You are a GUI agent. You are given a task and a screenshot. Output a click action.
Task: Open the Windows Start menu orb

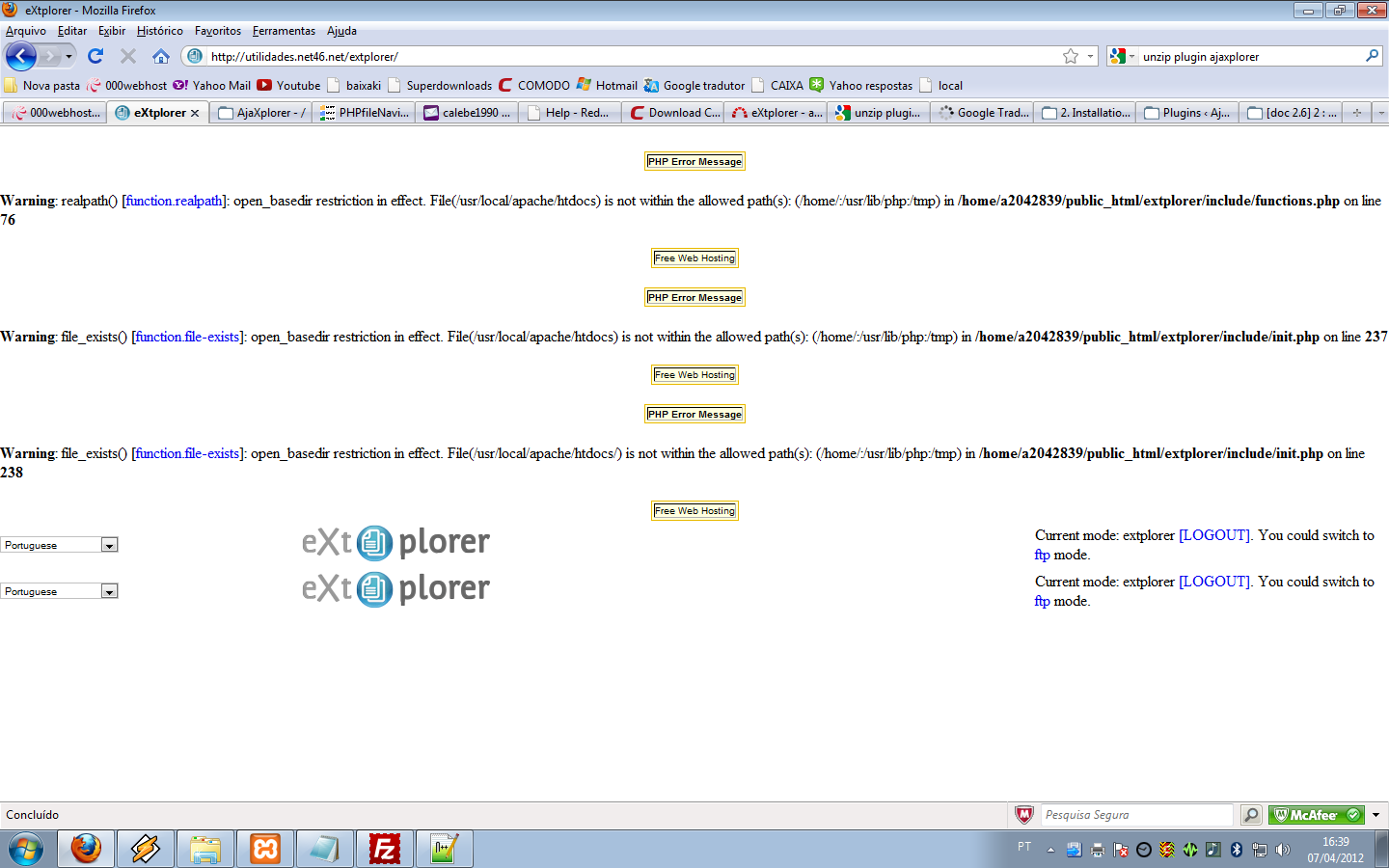point(26,849)
